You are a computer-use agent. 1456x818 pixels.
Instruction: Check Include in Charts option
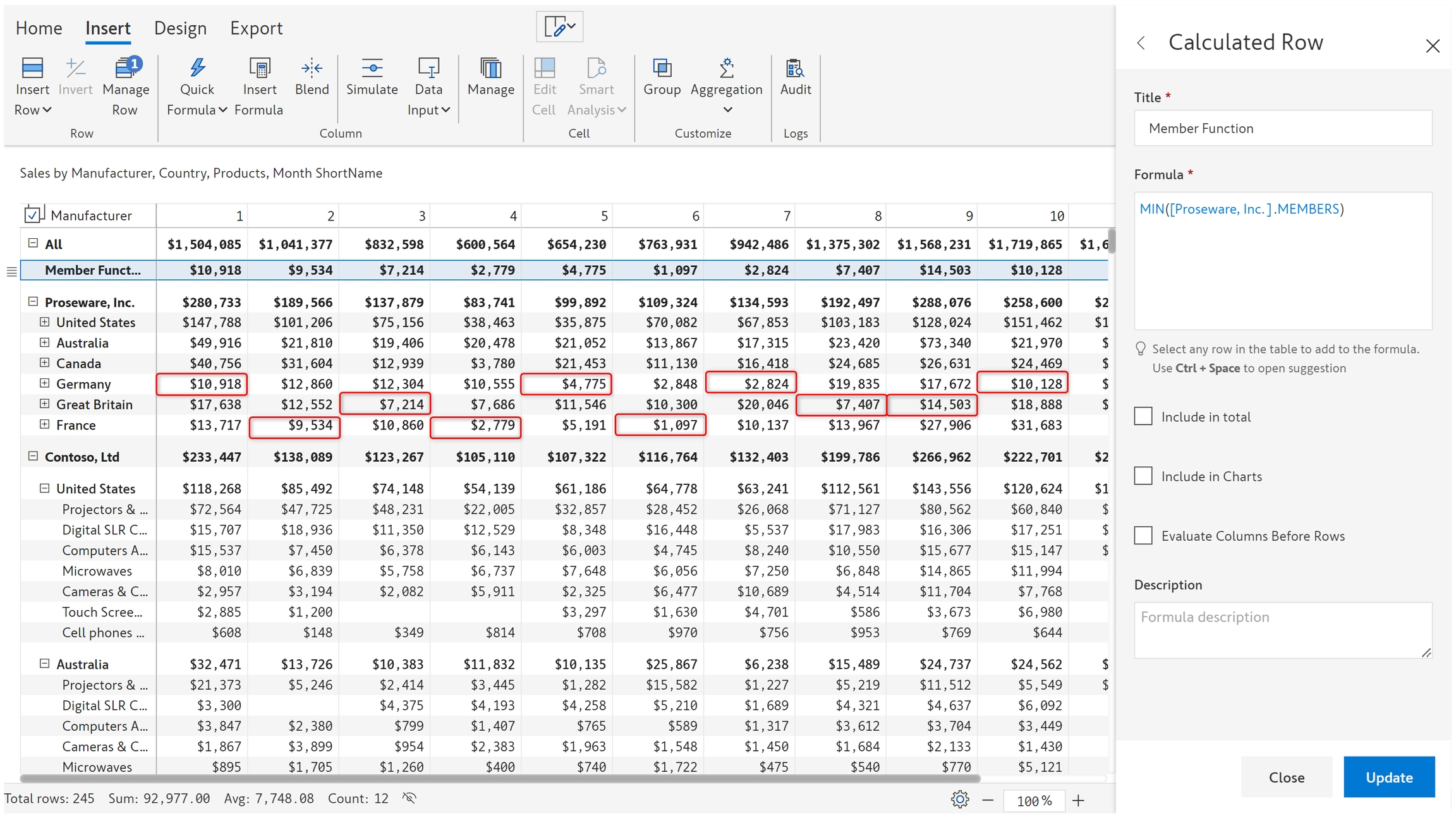pos(1143,476)
